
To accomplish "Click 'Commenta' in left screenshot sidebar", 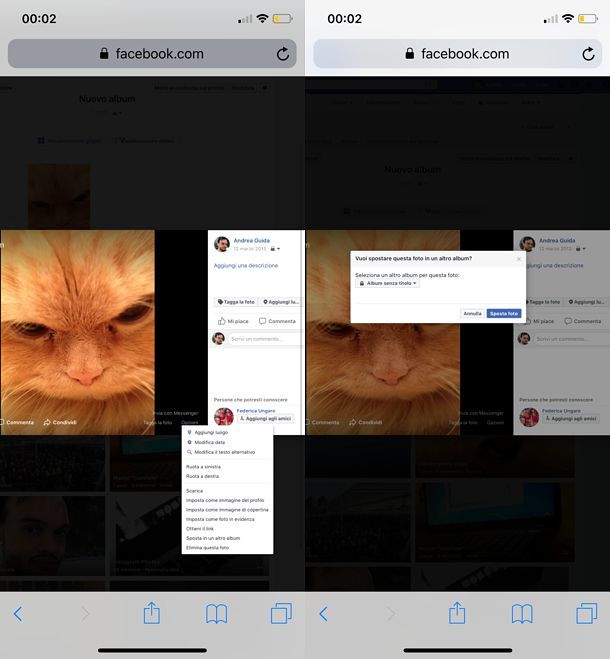I will pyautogui.click(x=277, y=321).
